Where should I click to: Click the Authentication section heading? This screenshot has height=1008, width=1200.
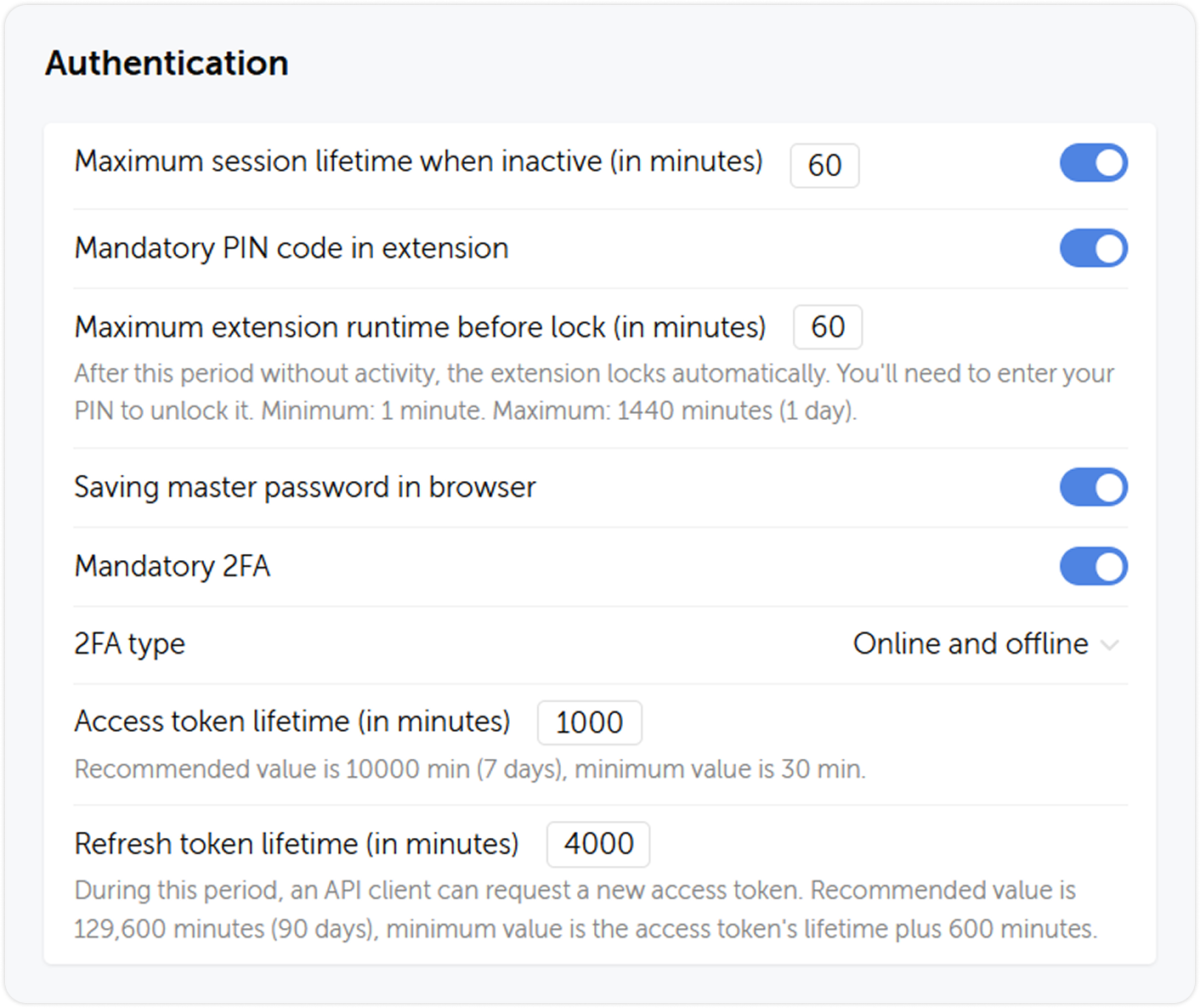pyautogui.click(x=167, y=62)
